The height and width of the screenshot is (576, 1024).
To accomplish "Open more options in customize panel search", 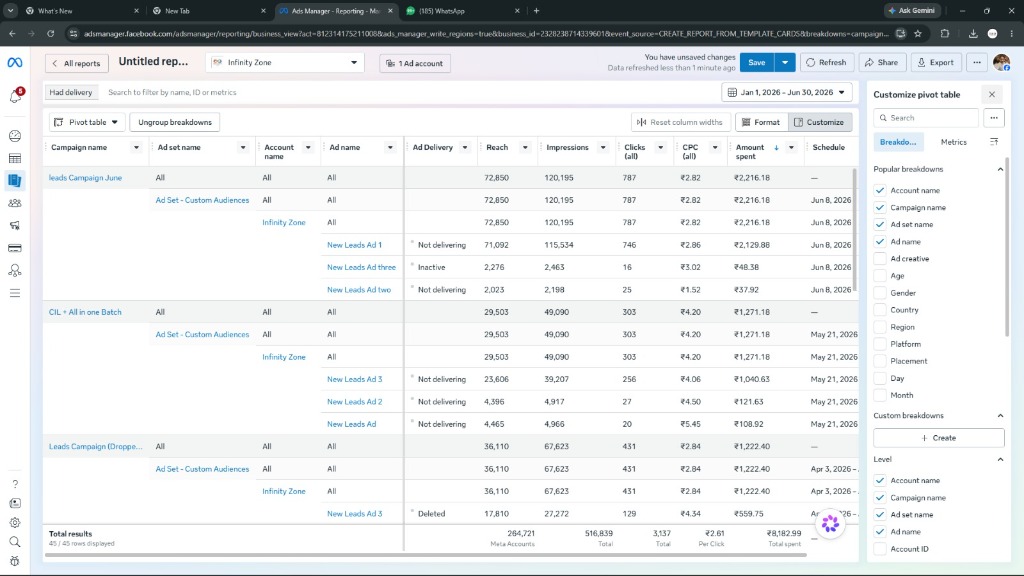I will point(993,118).
